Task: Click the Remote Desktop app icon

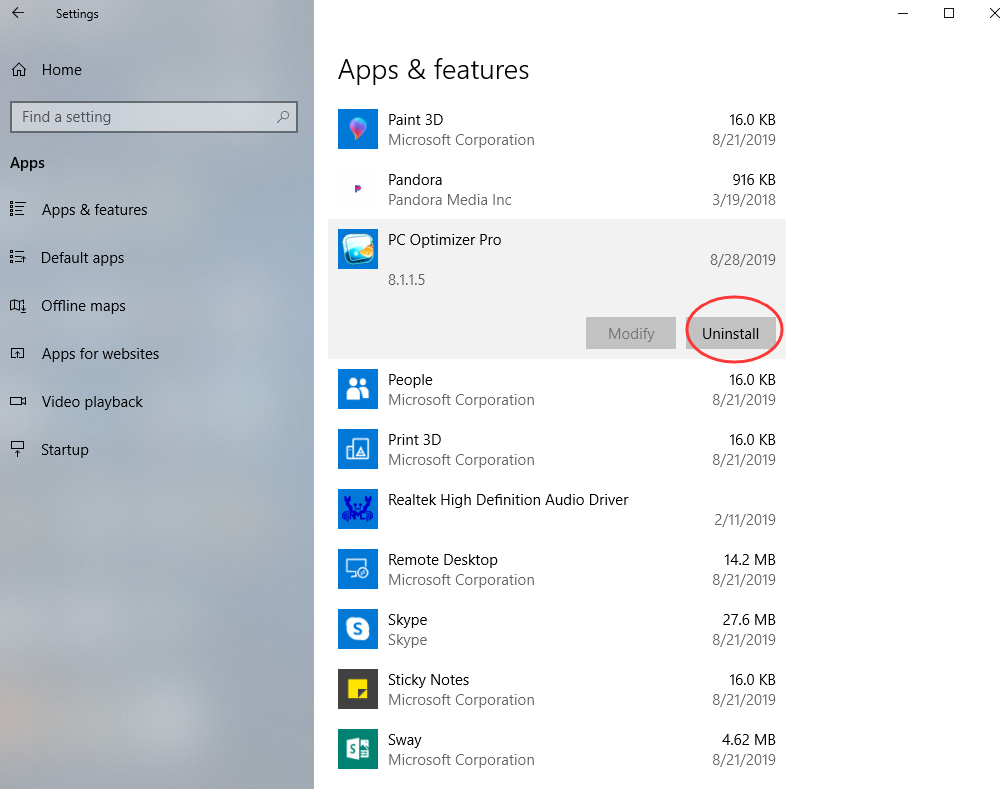Action: pyautogui.click(x=358, y=569)
